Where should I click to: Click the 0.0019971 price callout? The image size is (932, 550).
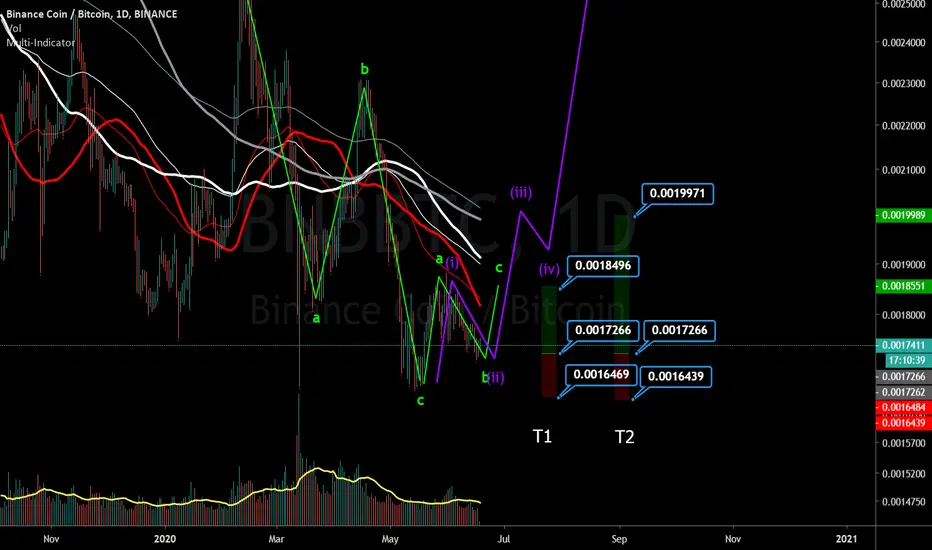click(677, 194)
